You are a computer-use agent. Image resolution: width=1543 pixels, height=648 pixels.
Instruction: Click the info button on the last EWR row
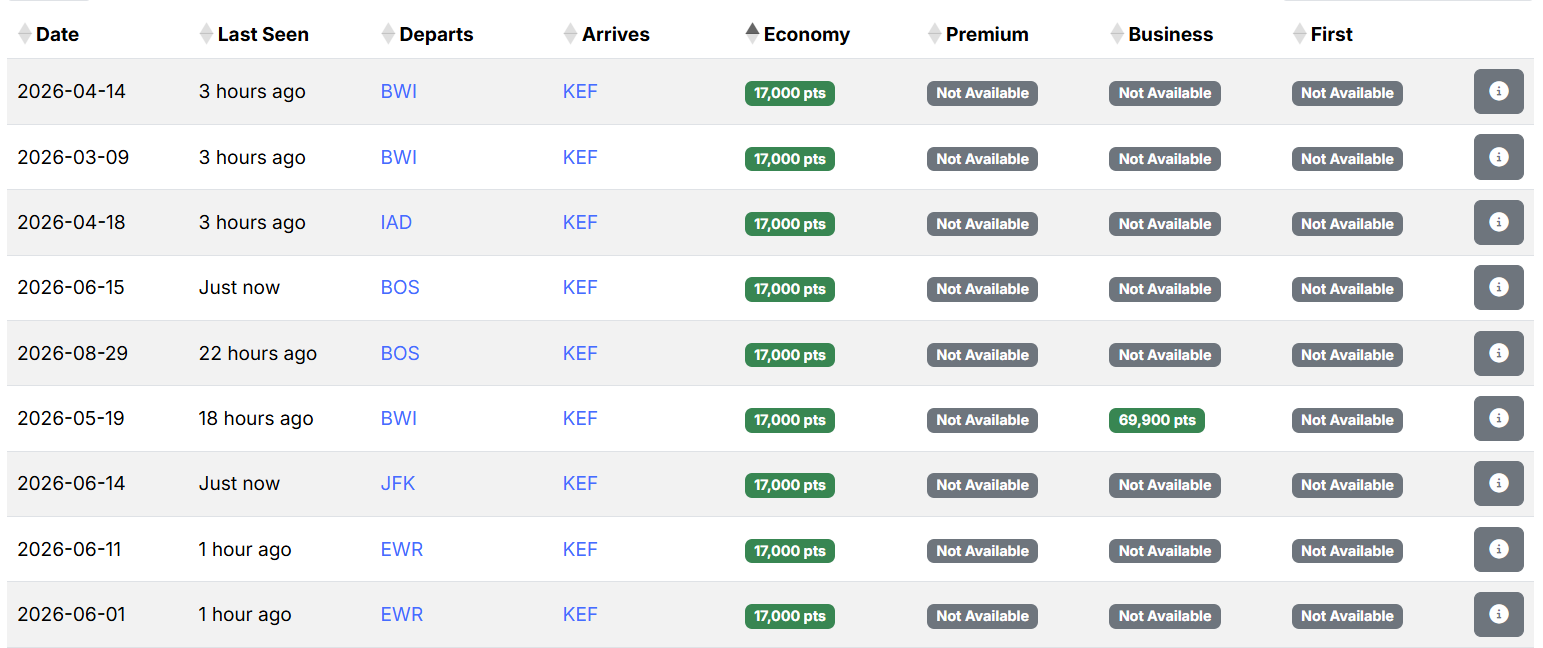[x=1498, y=614]
